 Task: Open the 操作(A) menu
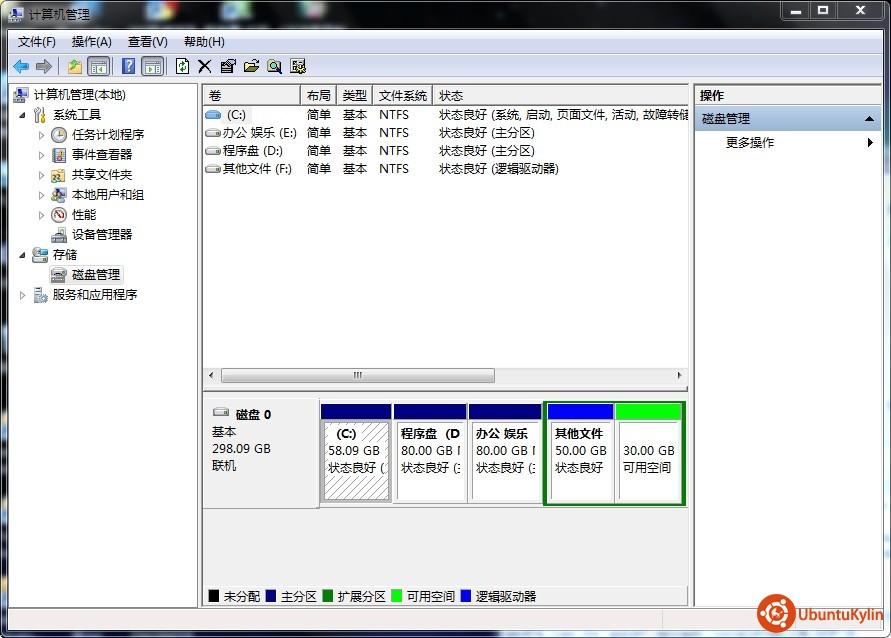coord(91,42)
